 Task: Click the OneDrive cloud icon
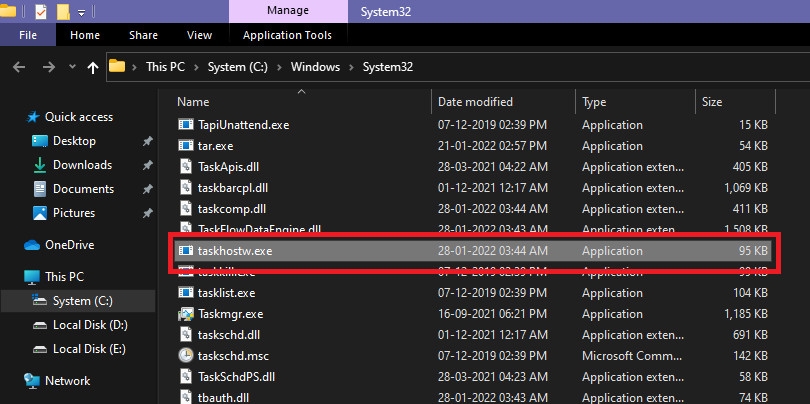coord(32,245)
